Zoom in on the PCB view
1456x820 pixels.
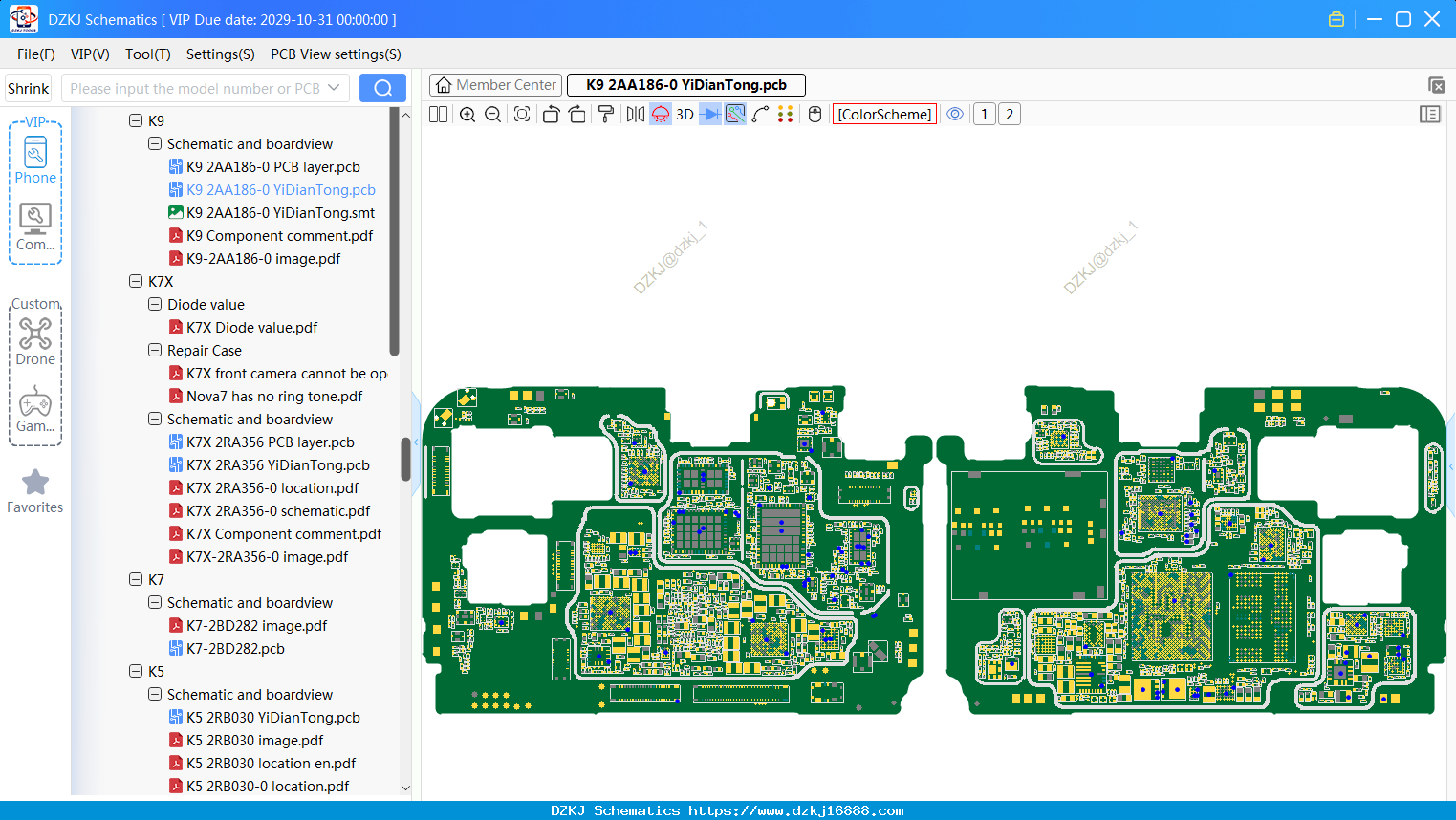pos(467,115)
